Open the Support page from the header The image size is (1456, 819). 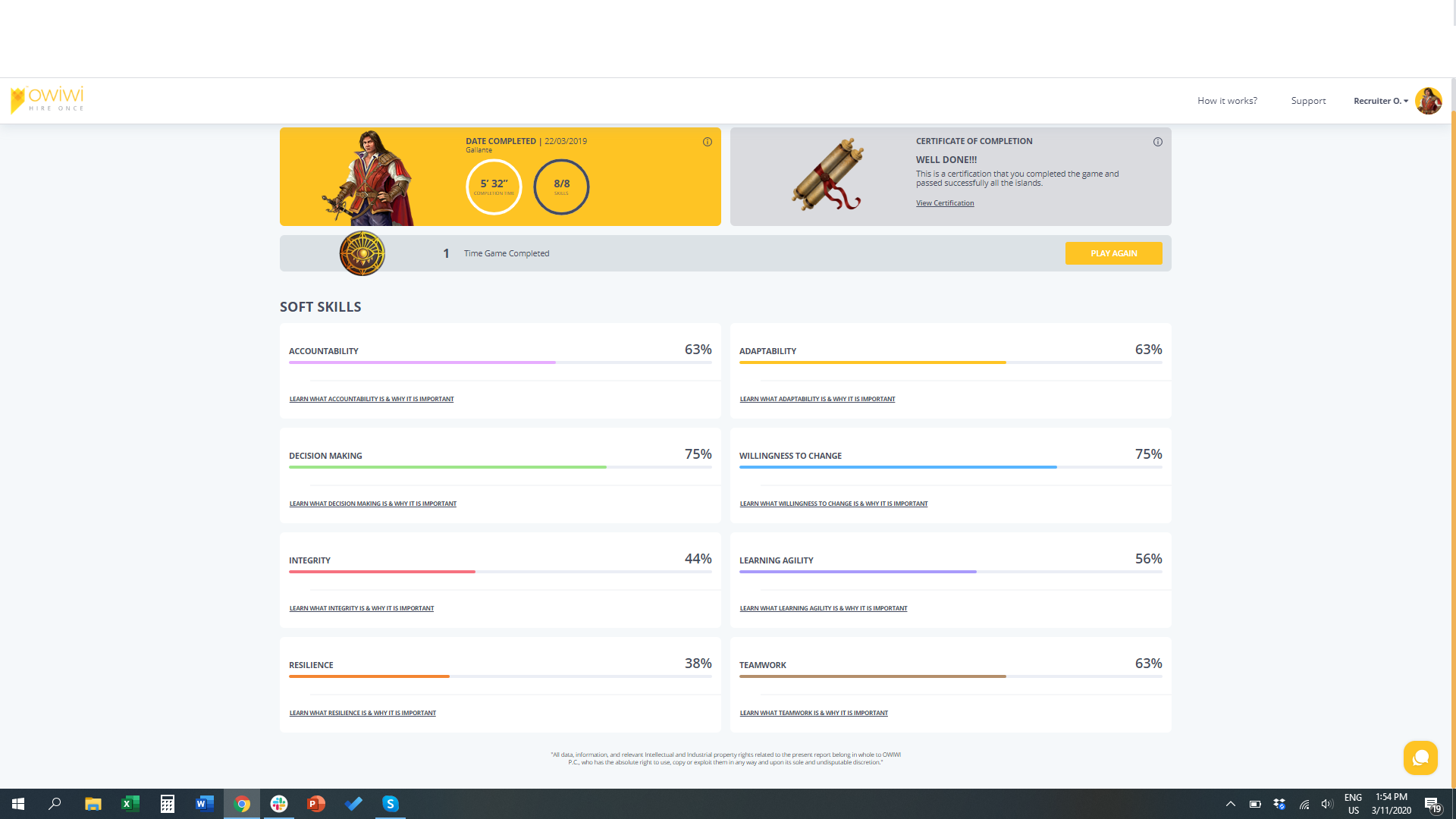point(1308,100)
